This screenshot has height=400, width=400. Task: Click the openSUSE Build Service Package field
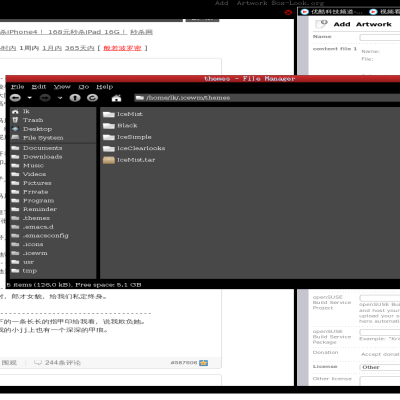[x=380, y=332]
